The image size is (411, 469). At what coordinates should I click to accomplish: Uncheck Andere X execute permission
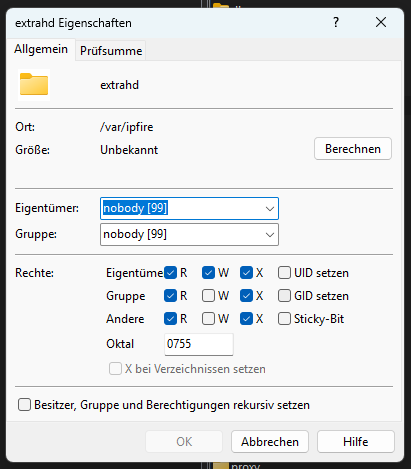tap(246, 319)
